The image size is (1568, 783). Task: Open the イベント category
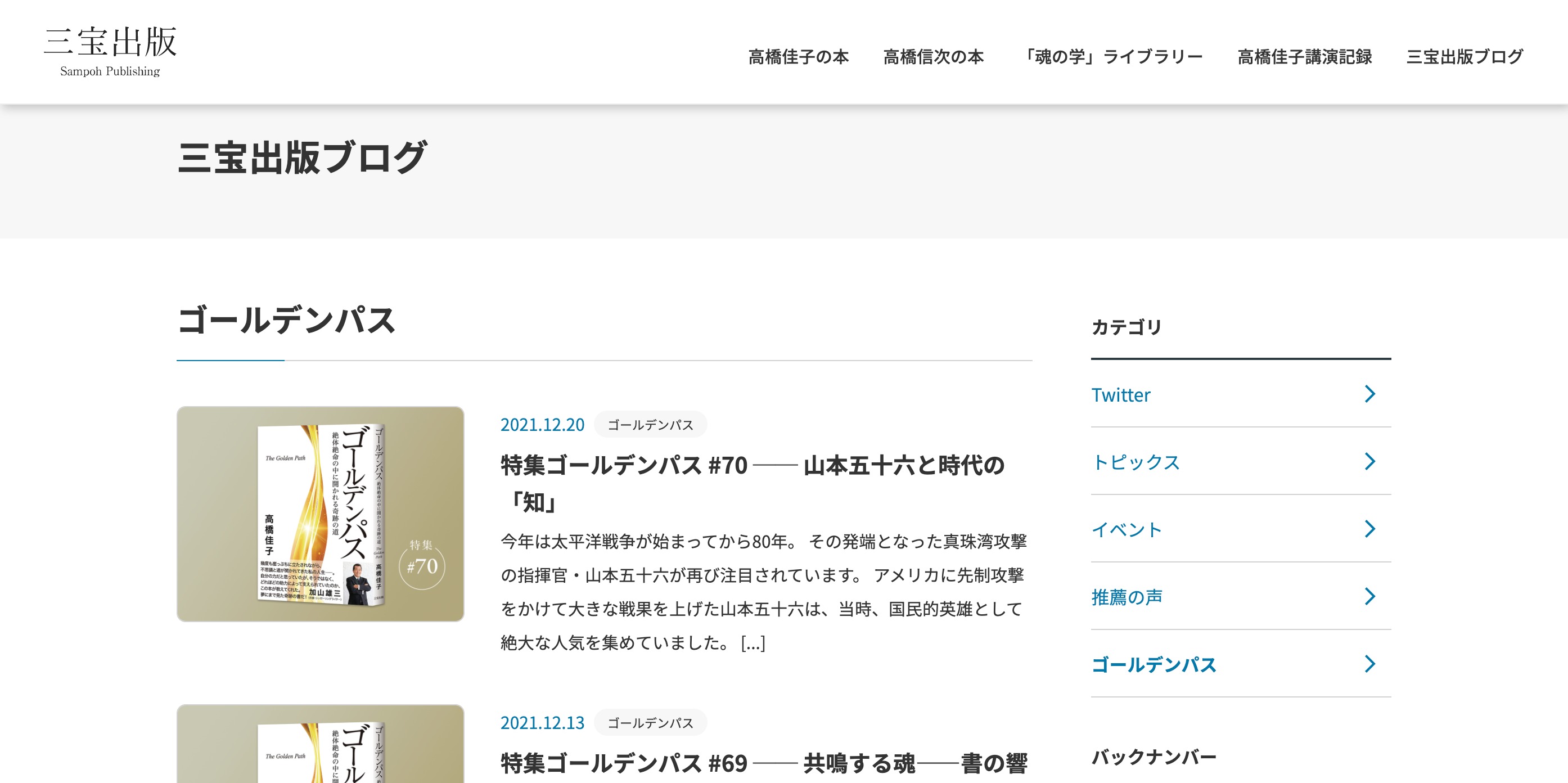pos(1127,530)
